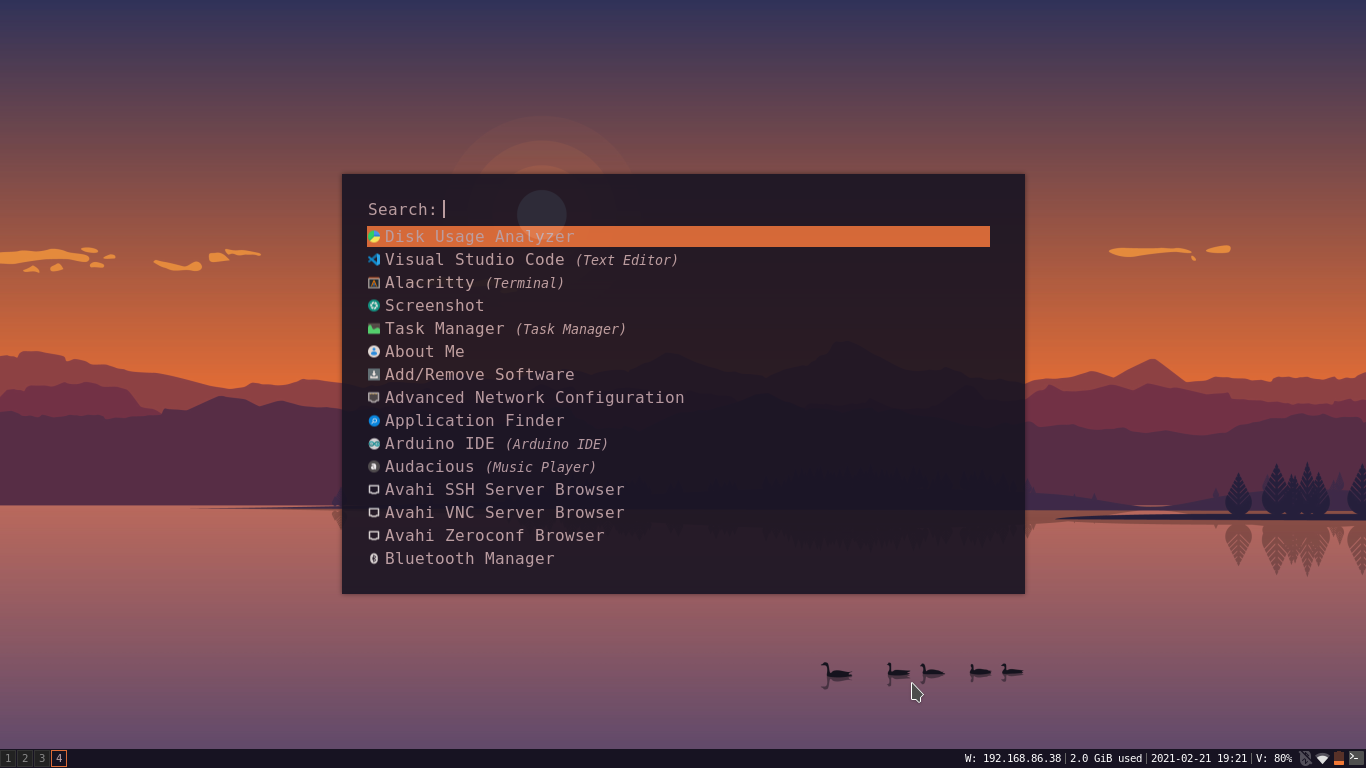The height and width of the screenshot is (768, 1366).
Task: Click the Add/Remove Software download icon
Action: [374, 375]
